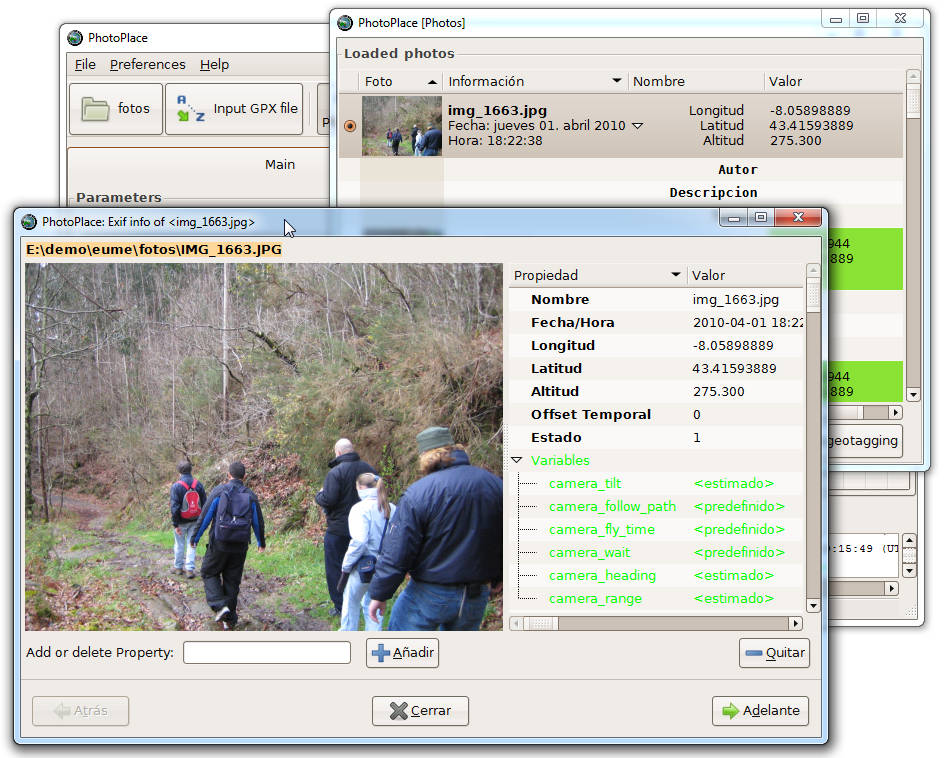Open the Help menu
The image size is (945, 758).
coord(214,64)
